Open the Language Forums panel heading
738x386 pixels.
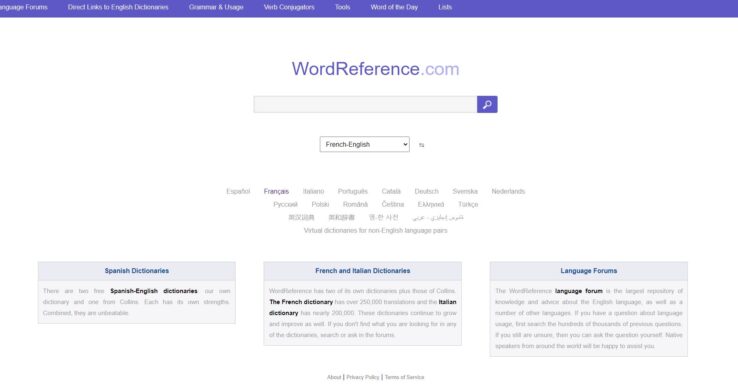tap(588, 271)
